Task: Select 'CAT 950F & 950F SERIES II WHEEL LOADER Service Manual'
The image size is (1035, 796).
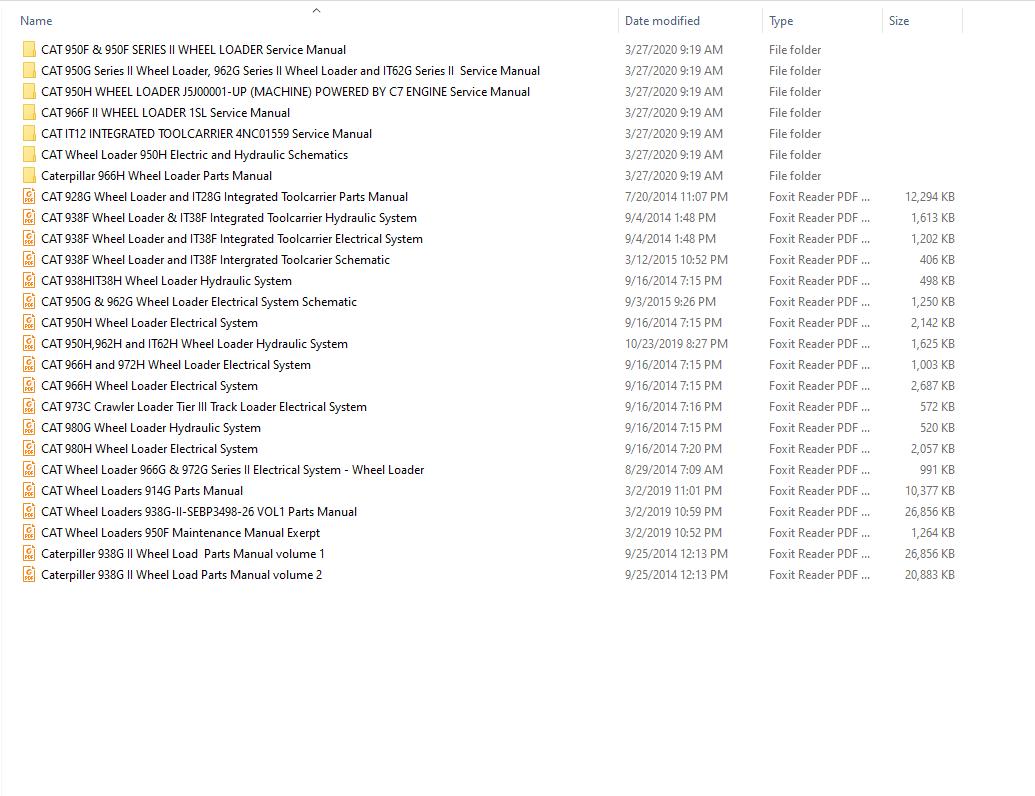Action: coord(193,50)
